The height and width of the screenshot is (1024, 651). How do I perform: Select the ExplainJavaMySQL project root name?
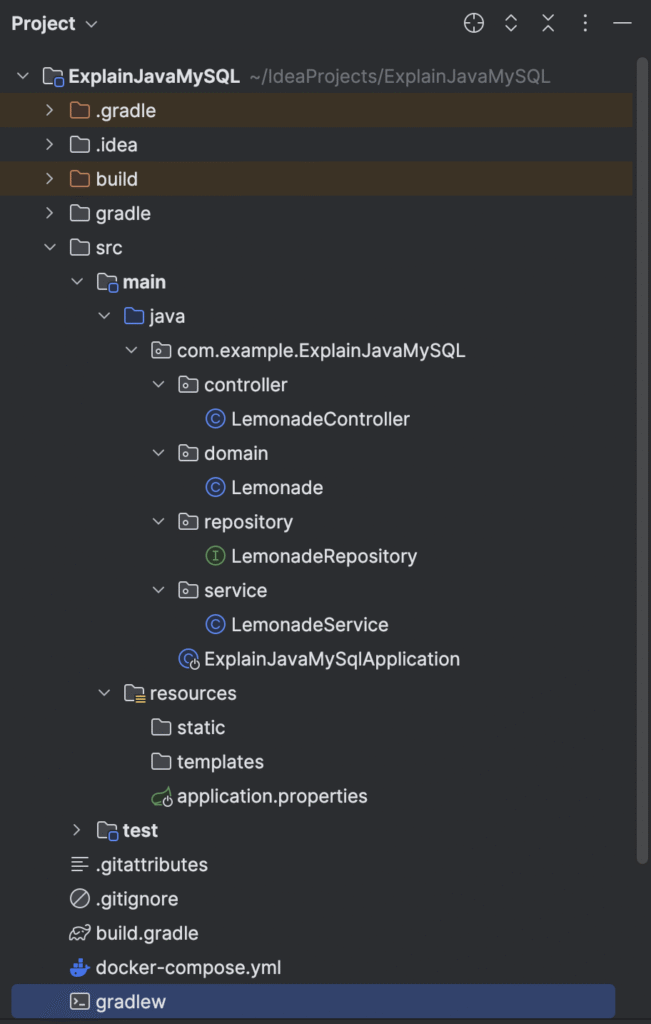click(154, 76)
